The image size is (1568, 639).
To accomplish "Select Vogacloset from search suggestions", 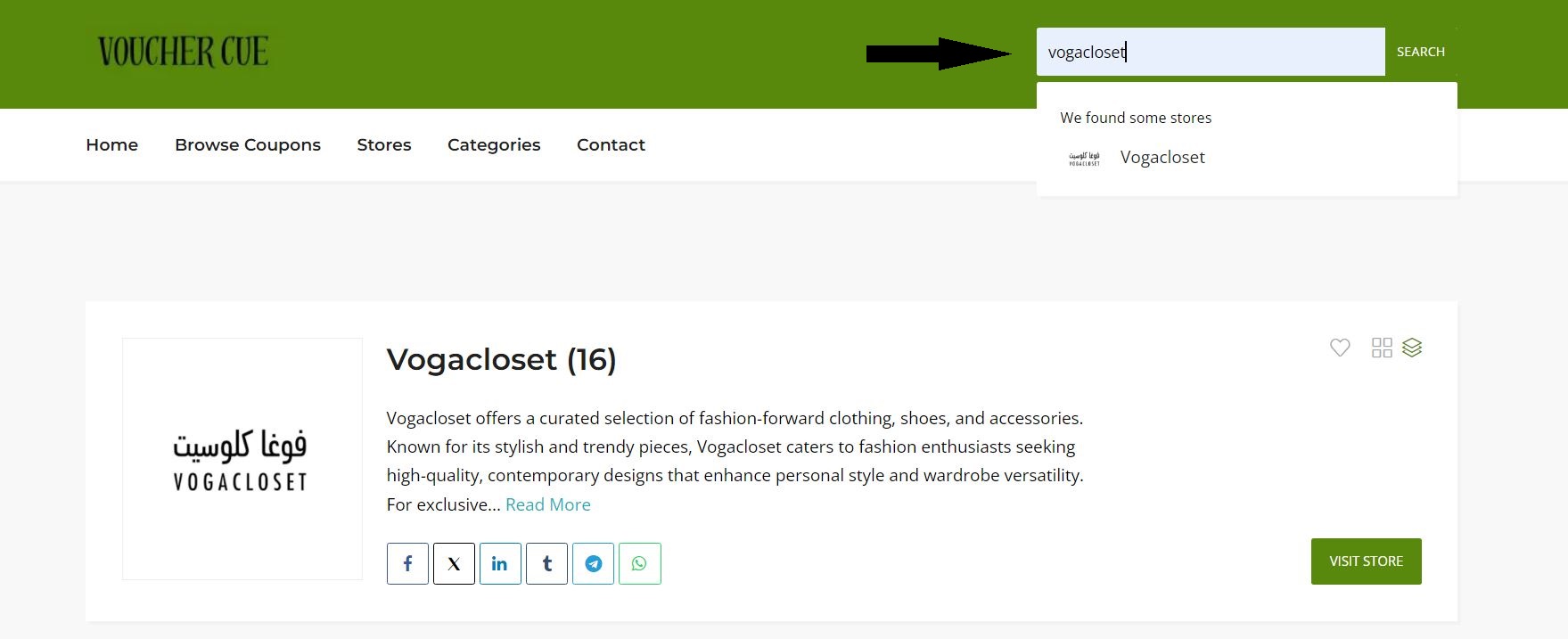I will click(1162, 157).
